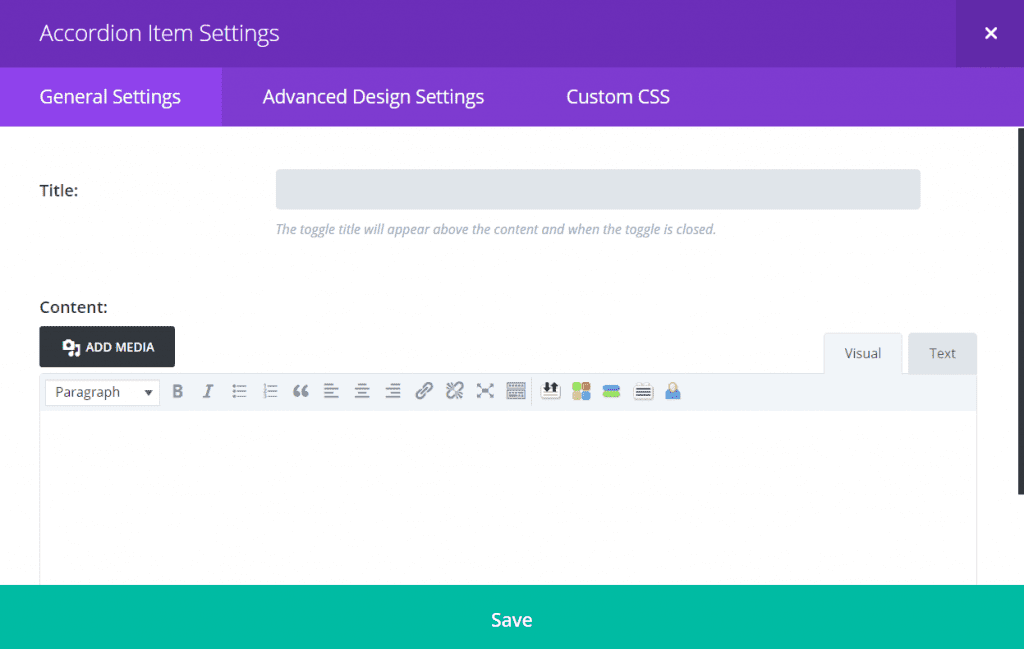Remove the current hyperlink
1024x649 pixels.
[x=454, y=391]
